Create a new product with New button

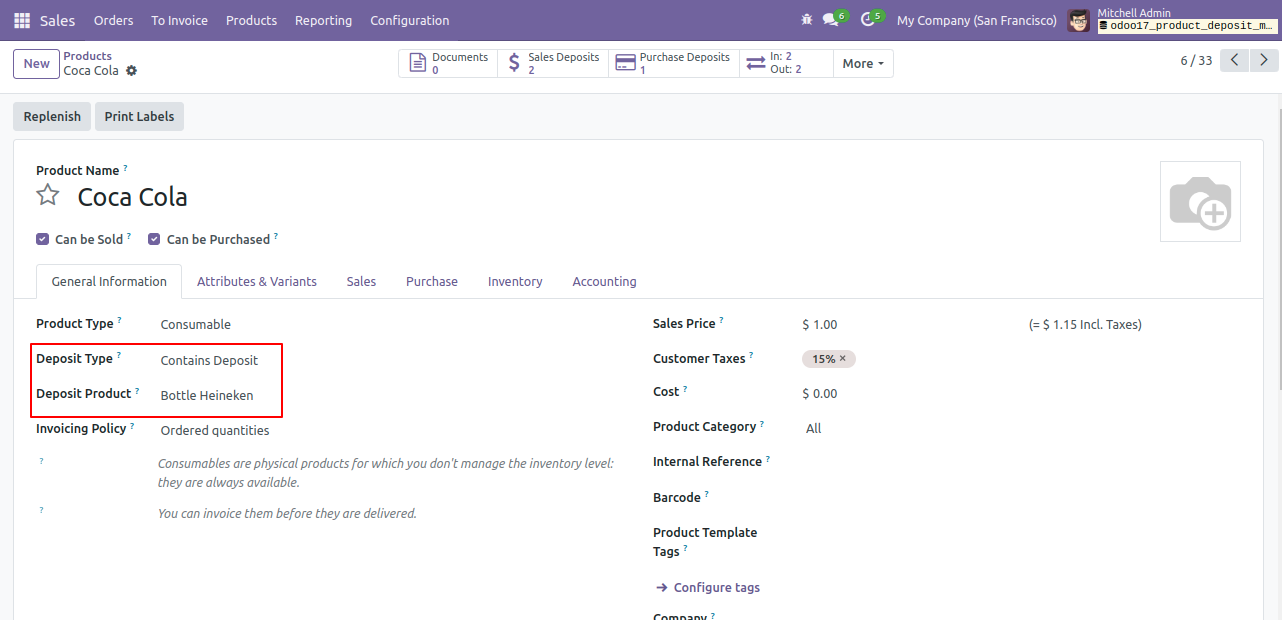pos(36,63)
